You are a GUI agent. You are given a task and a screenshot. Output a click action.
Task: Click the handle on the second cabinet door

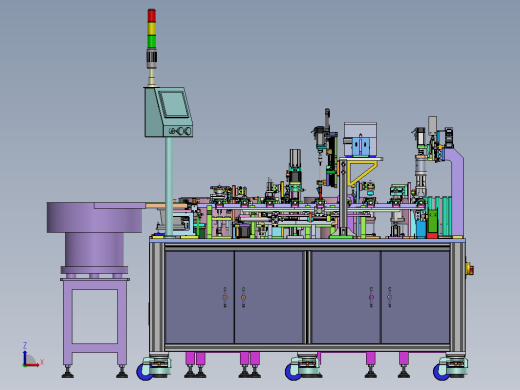(243, 297)
